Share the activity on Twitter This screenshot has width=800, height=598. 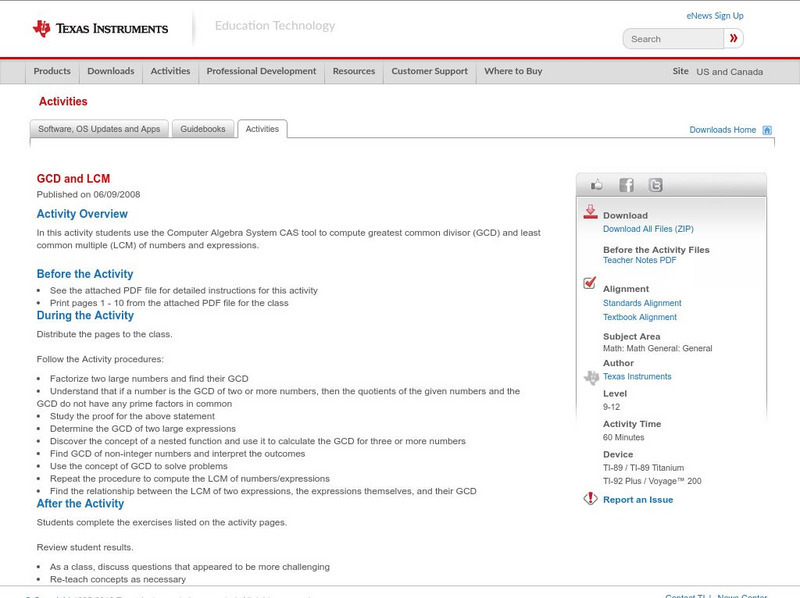click(655, 185)
